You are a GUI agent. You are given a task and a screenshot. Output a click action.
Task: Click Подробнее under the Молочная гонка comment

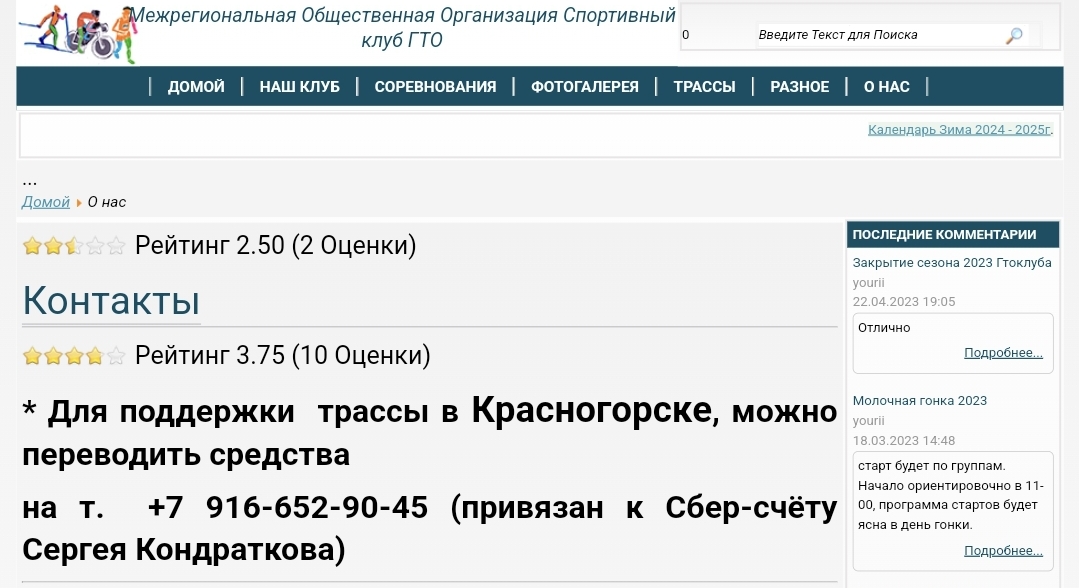coord(1003,550)
